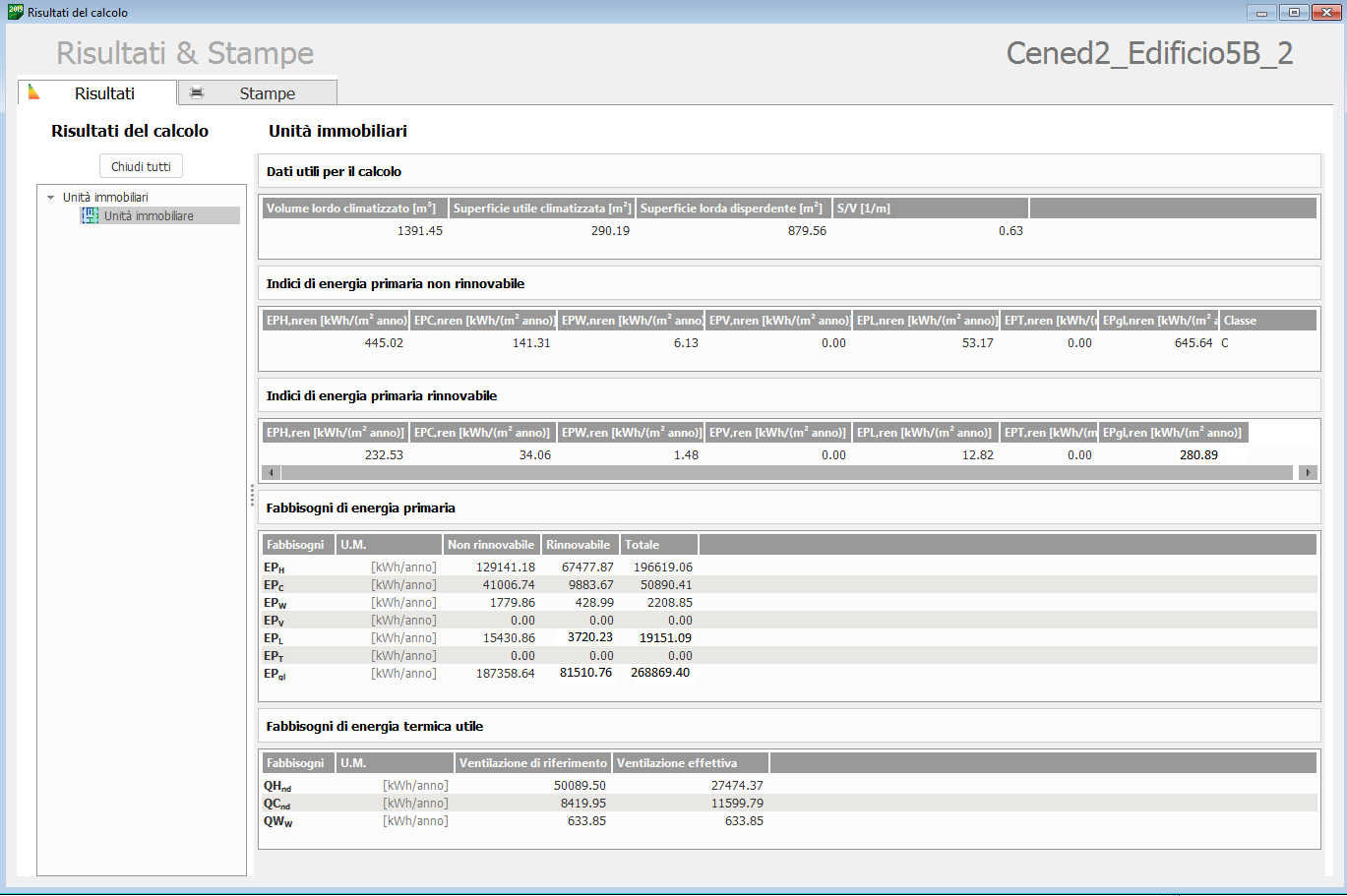Click the left arrow of horizontal scrollbar
The image size is (1347, 896).
coord(271,473)
